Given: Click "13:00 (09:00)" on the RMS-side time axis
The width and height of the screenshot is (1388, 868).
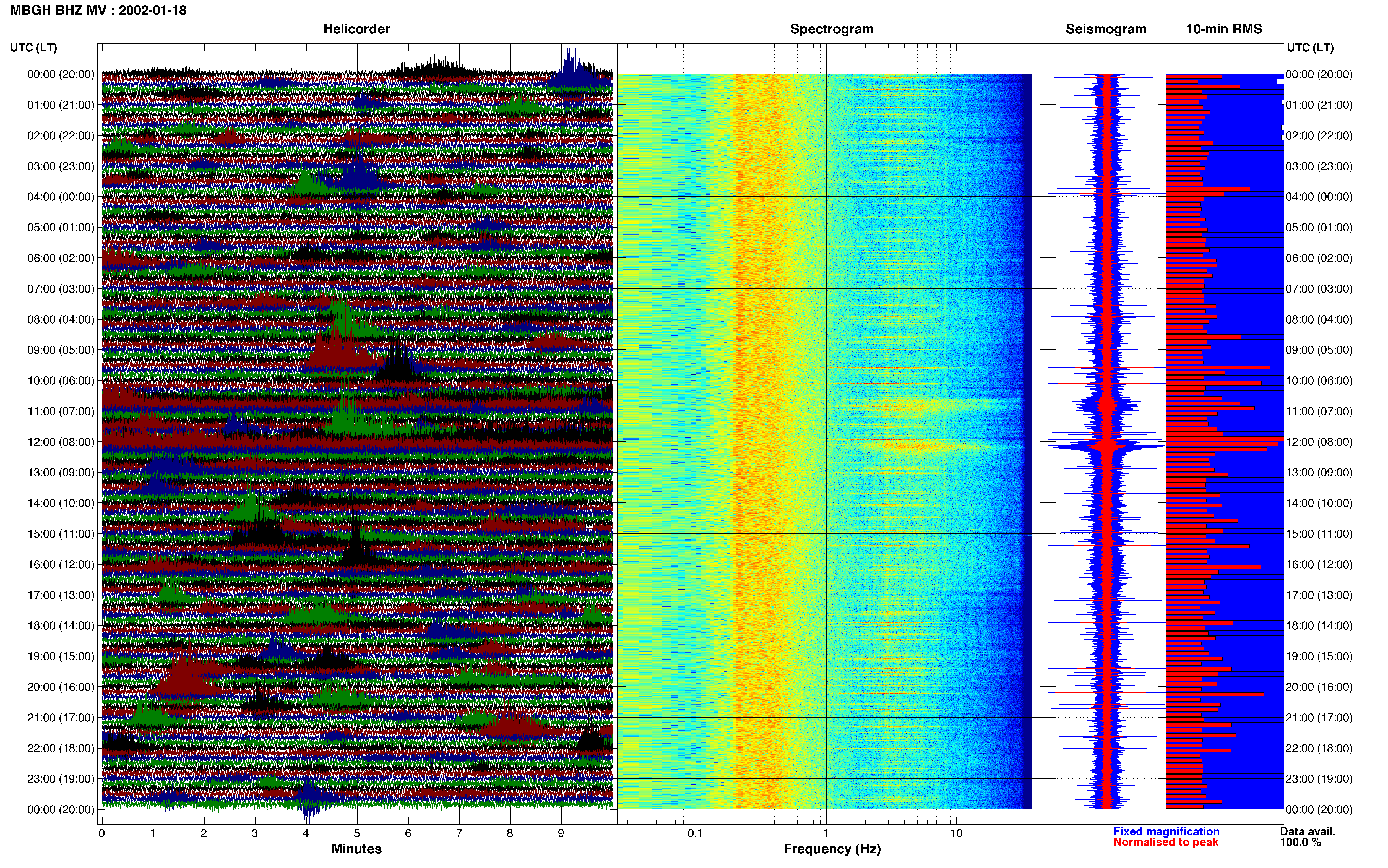Looking at the screenshot, I should (x=1319, y=473).
